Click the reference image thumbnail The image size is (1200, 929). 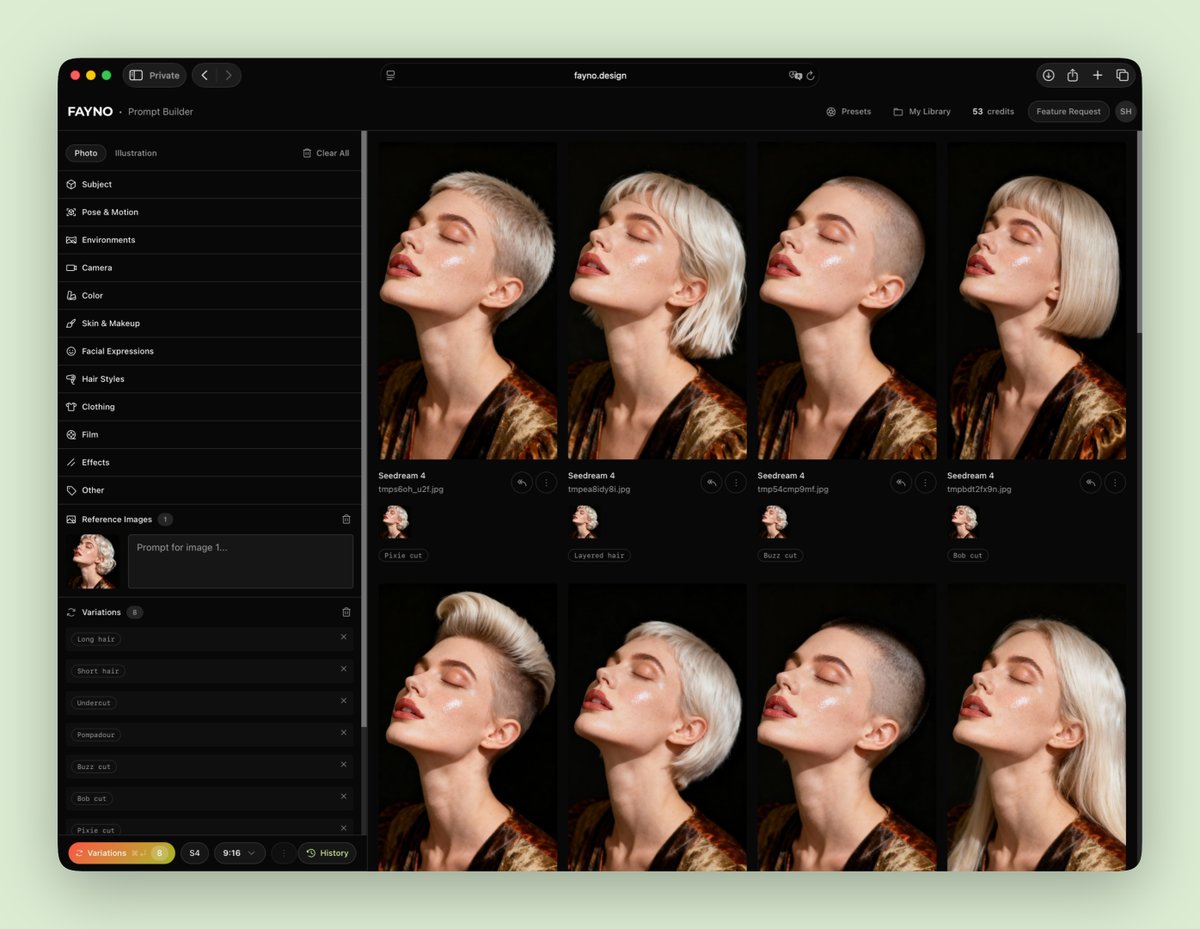tap(93, 559)
